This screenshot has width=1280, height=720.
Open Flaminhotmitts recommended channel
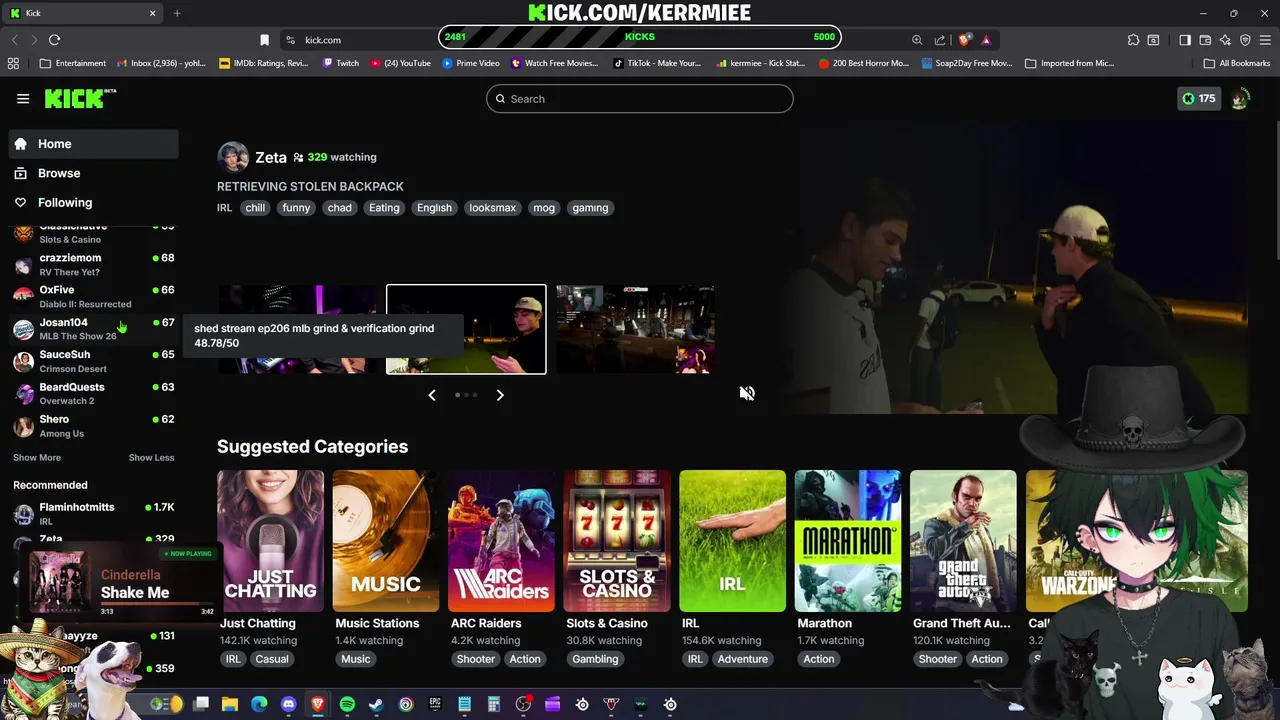[94, 513]
